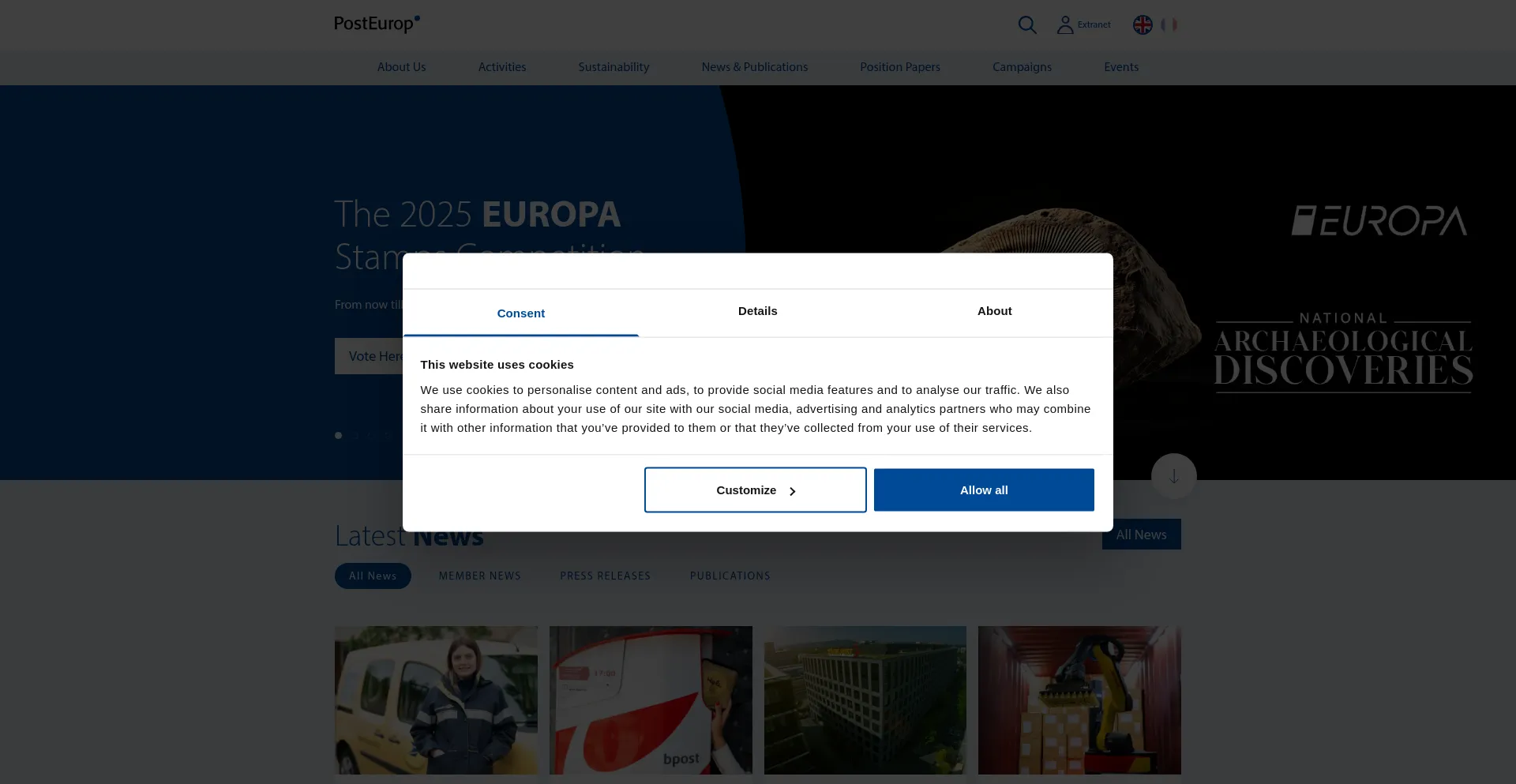Select the first carousel slide dot

[339, 435]
